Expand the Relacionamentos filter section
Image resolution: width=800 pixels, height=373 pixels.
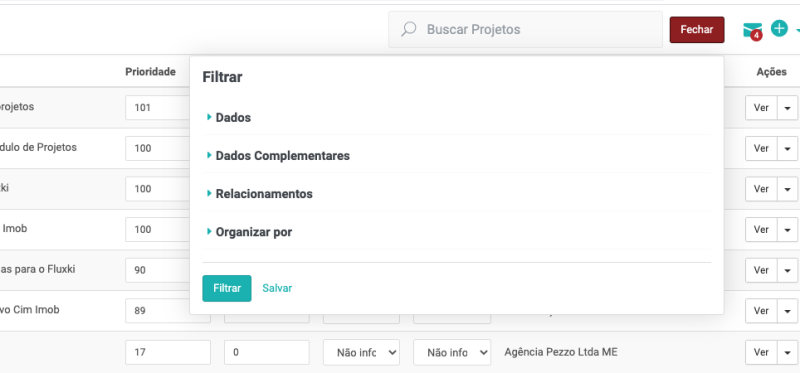[264, 194]
